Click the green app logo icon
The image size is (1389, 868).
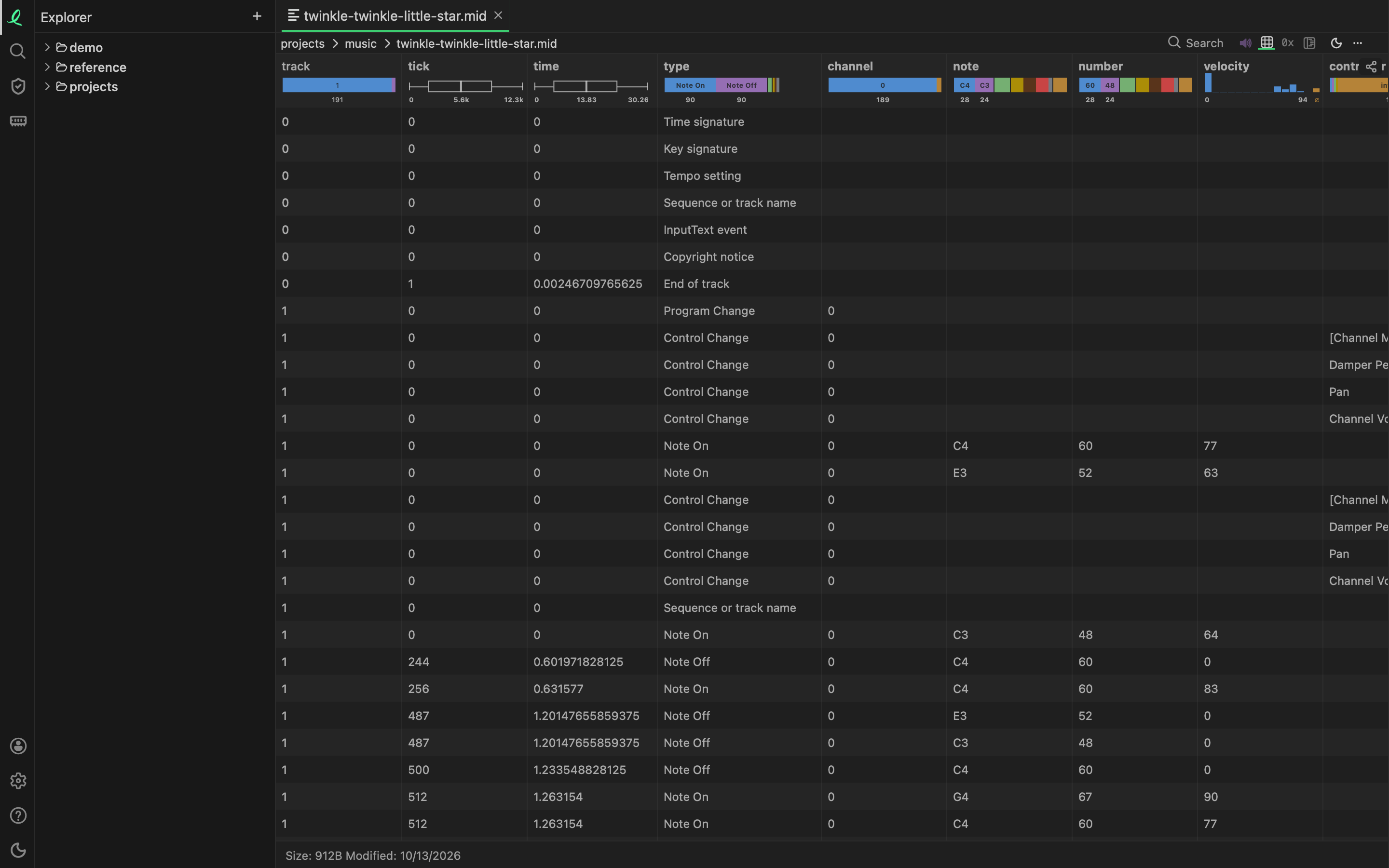(x=16, y=17)
